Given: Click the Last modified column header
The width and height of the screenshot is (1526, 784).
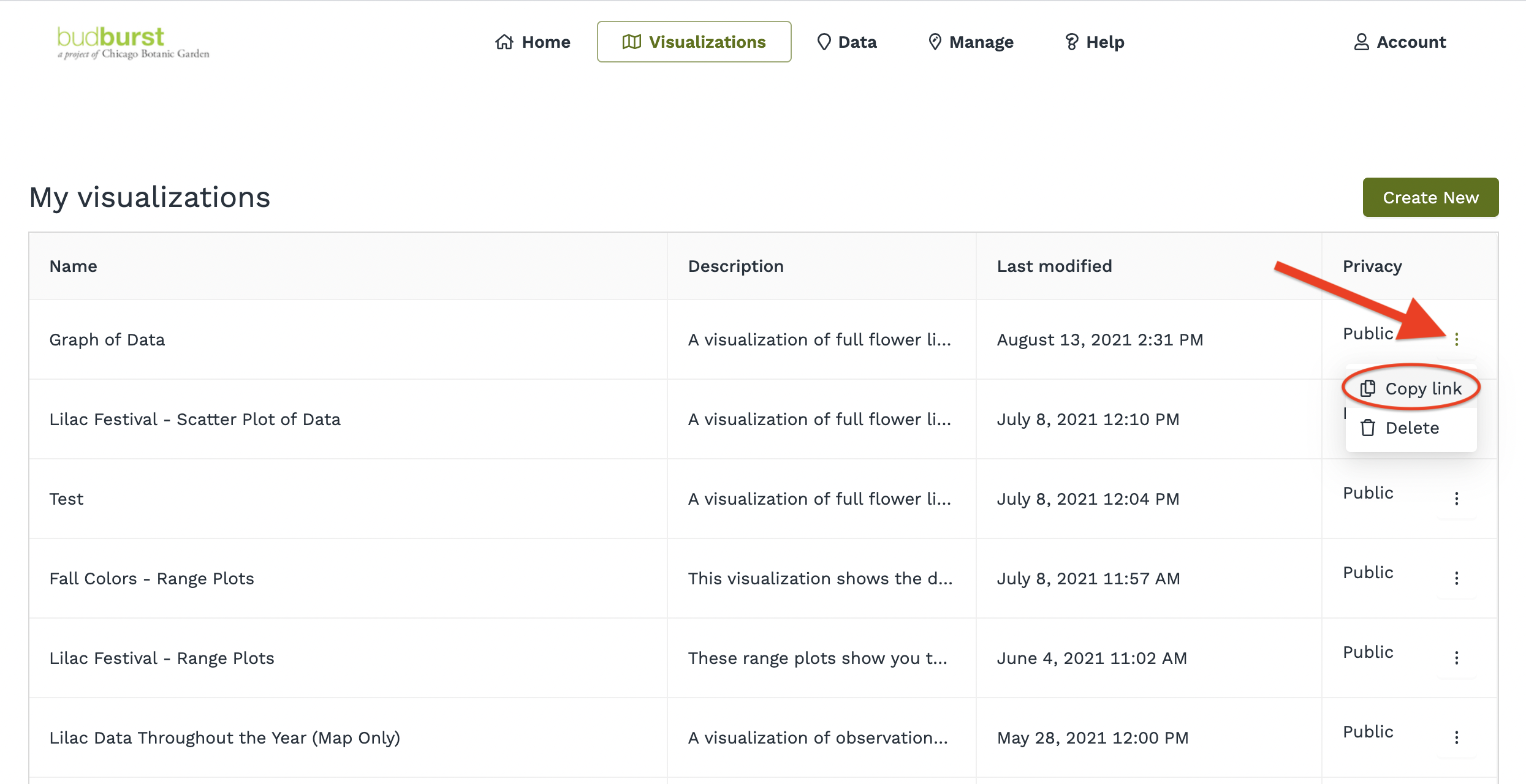Looking at the screenshot, I should click(x=1054, y=266).
